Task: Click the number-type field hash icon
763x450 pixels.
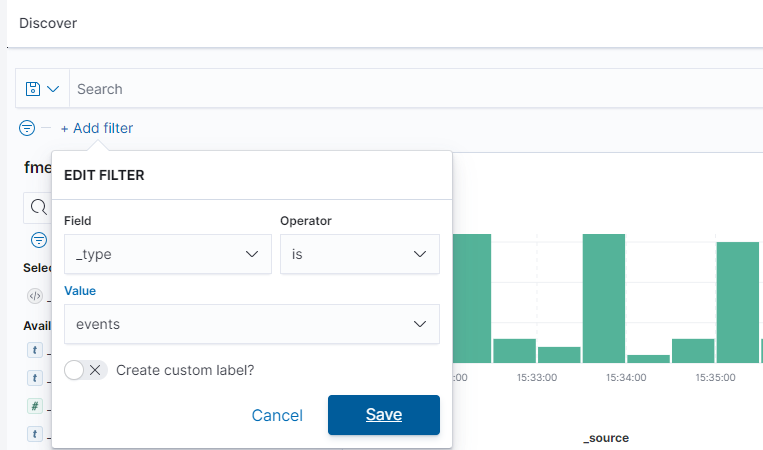Action: (x=35, y=406)
